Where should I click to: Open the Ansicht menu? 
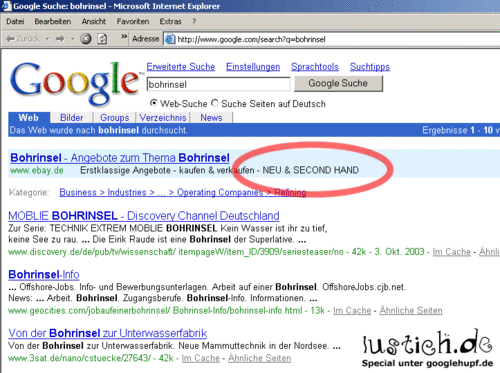(x=94, y=22)
